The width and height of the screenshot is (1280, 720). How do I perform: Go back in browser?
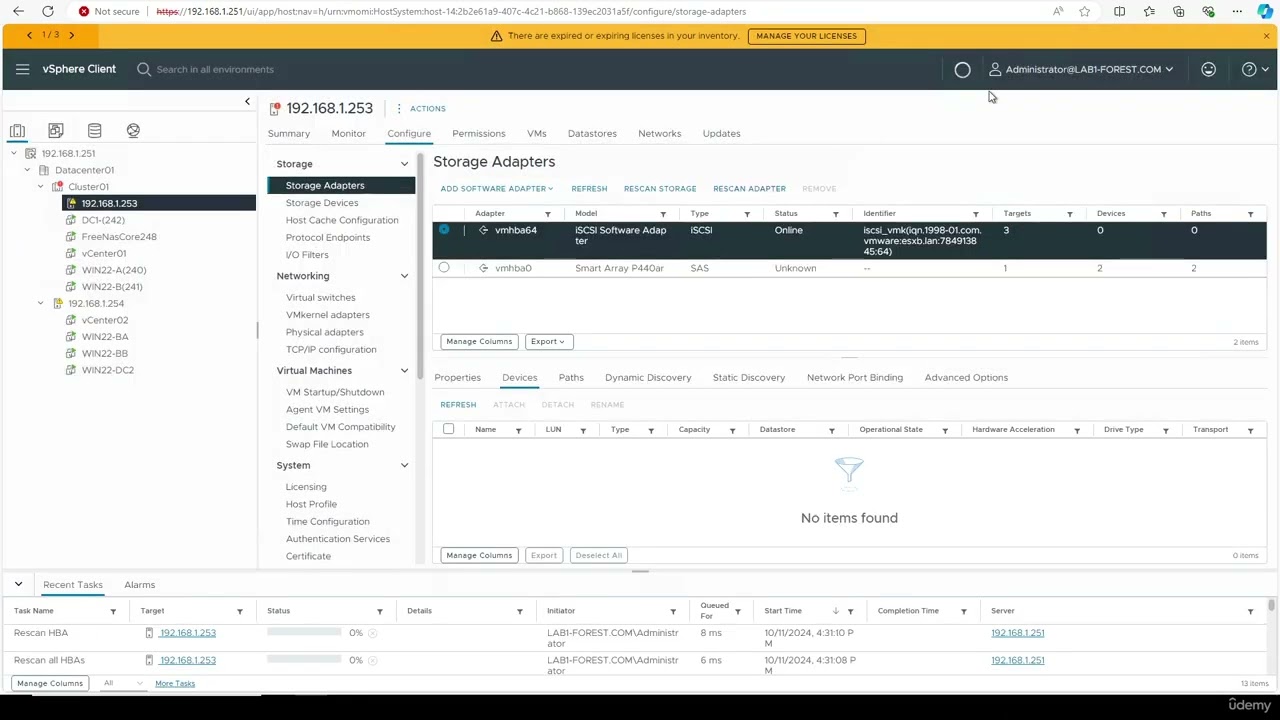[18, 12]
